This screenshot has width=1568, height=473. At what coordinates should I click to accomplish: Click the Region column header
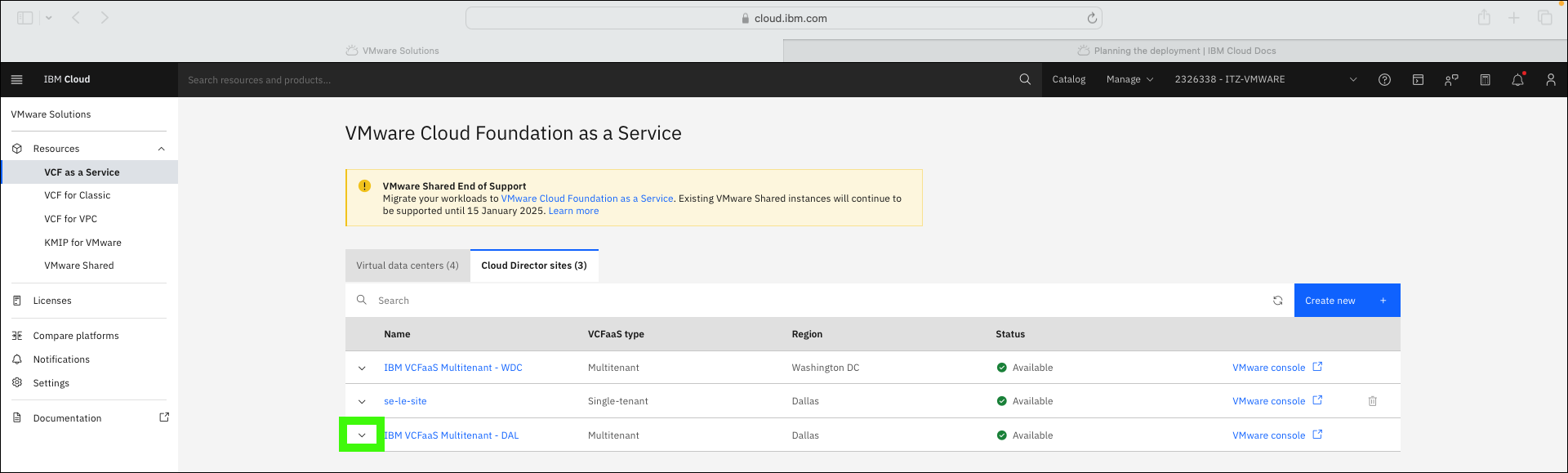pyautogui.click(x=807, y=334)
